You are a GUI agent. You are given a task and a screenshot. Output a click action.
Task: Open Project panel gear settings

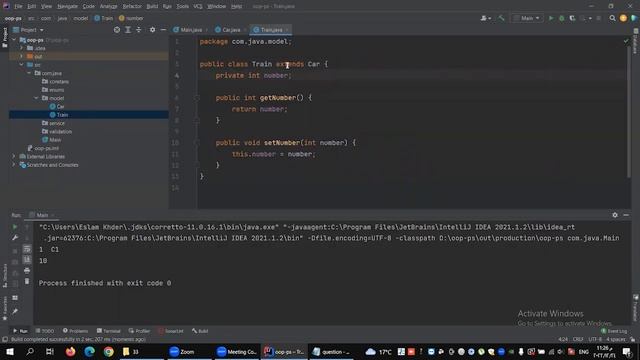click(152, 30)
